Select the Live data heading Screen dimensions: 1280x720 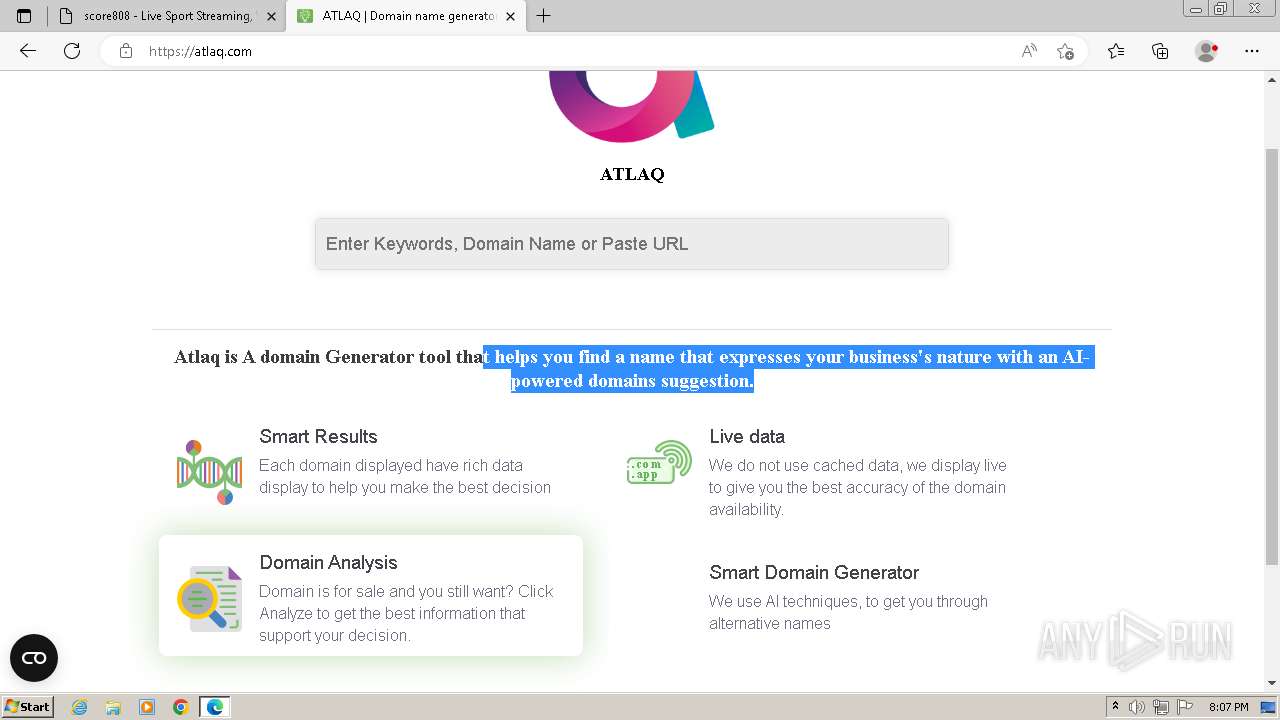(747, 437)
